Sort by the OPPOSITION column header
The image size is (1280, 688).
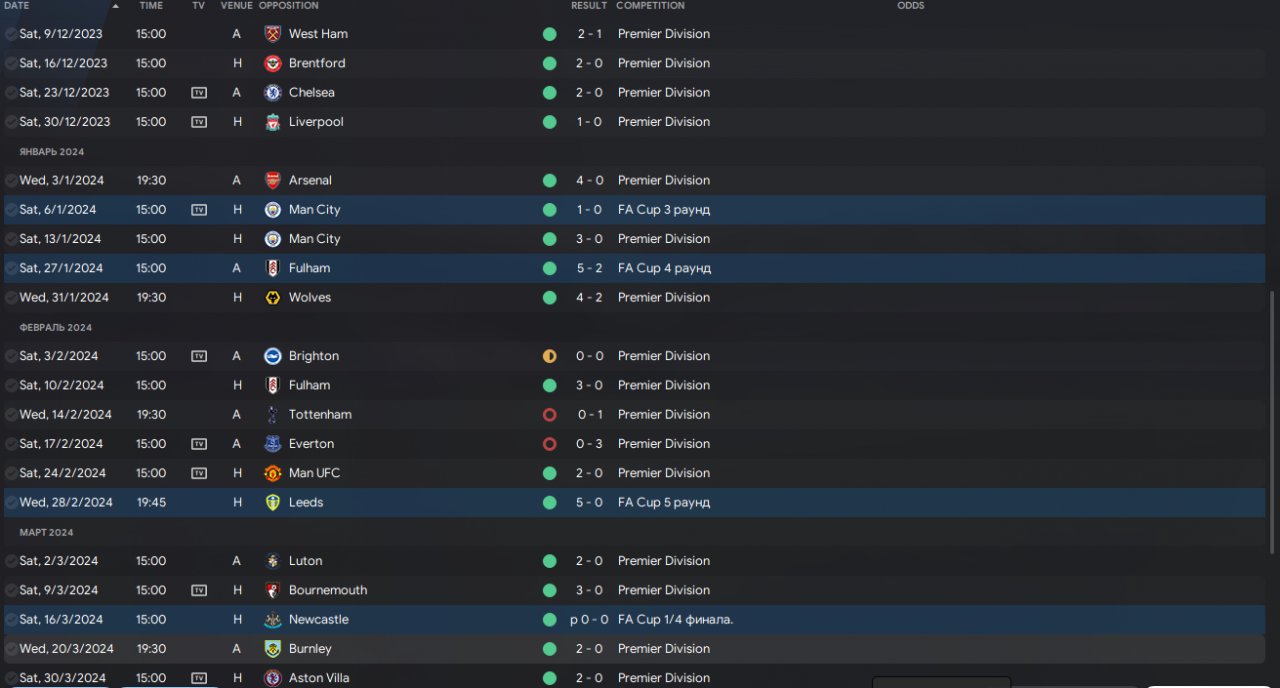click(x=288, y=6)
